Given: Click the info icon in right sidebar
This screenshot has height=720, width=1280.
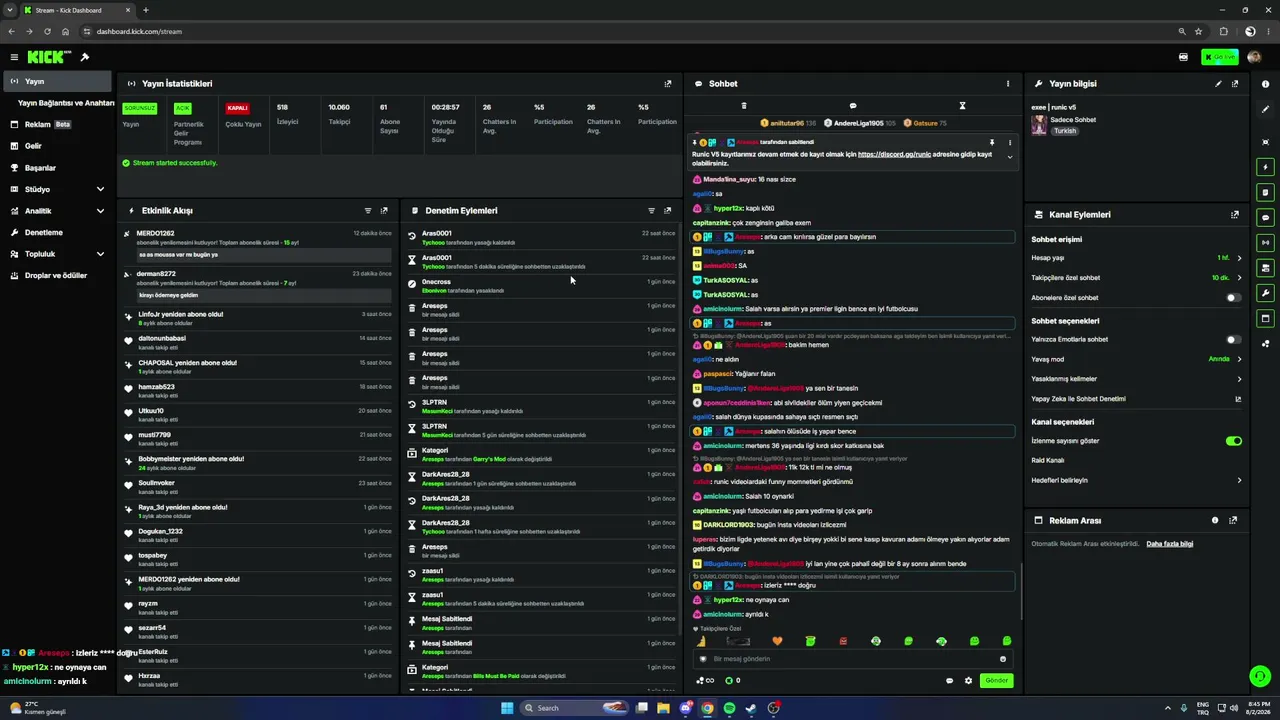Looking at the screenshot, I should (1265, 84).
